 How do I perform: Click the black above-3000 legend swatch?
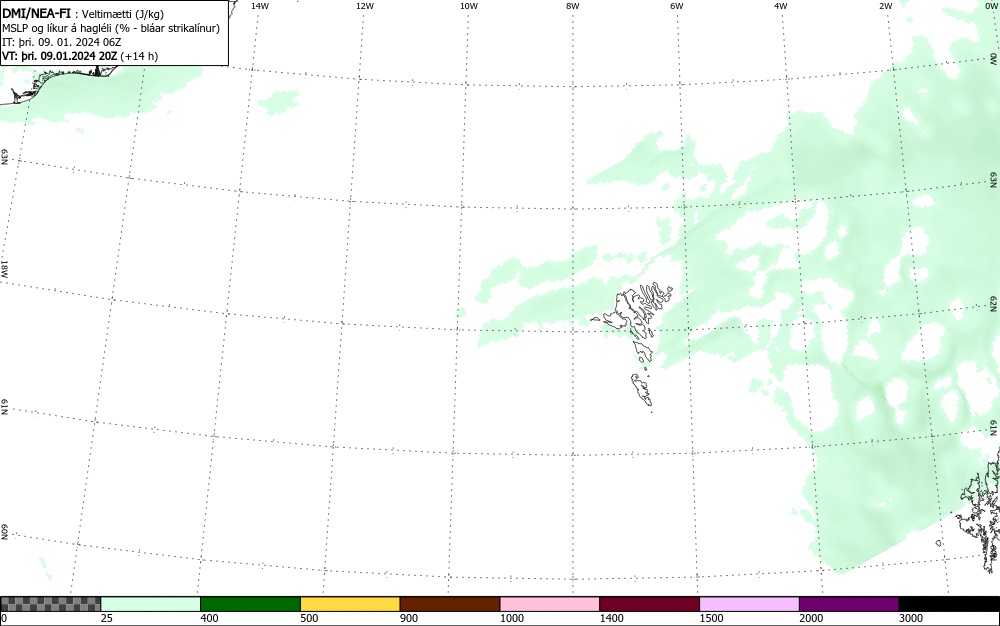(949, 604)
